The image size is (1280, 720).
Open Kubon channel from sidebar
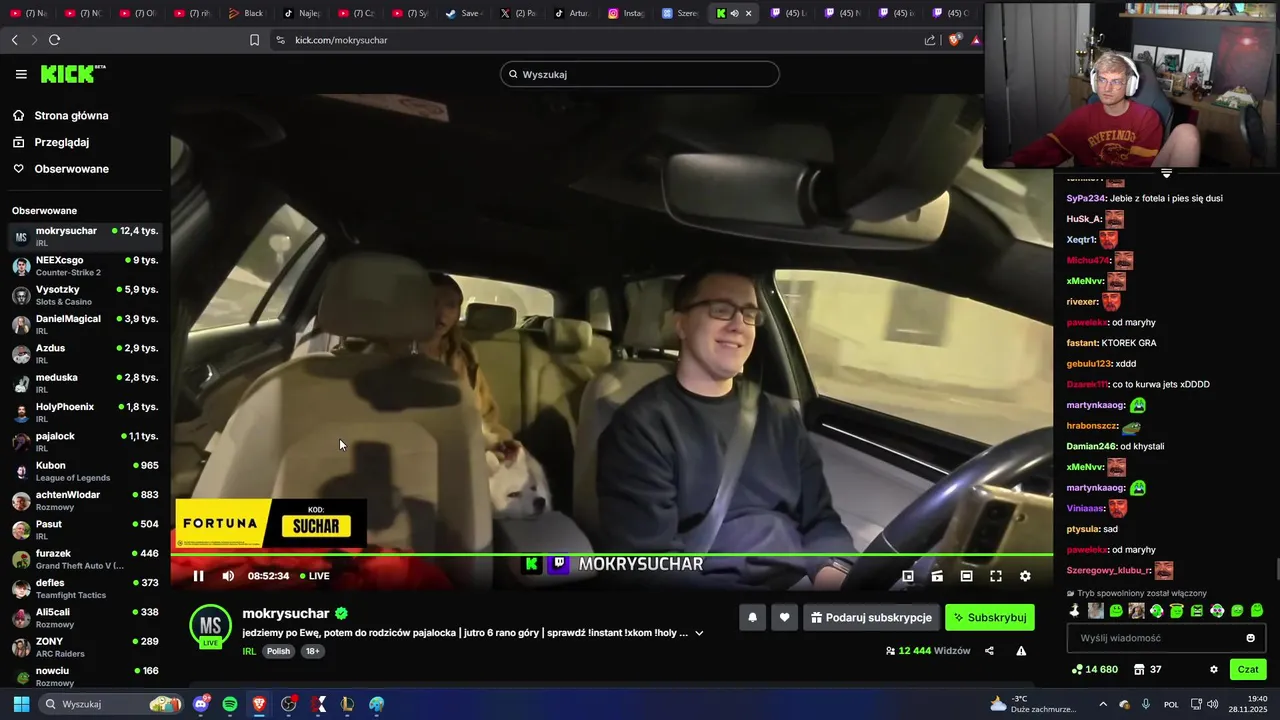pos(85,471)
